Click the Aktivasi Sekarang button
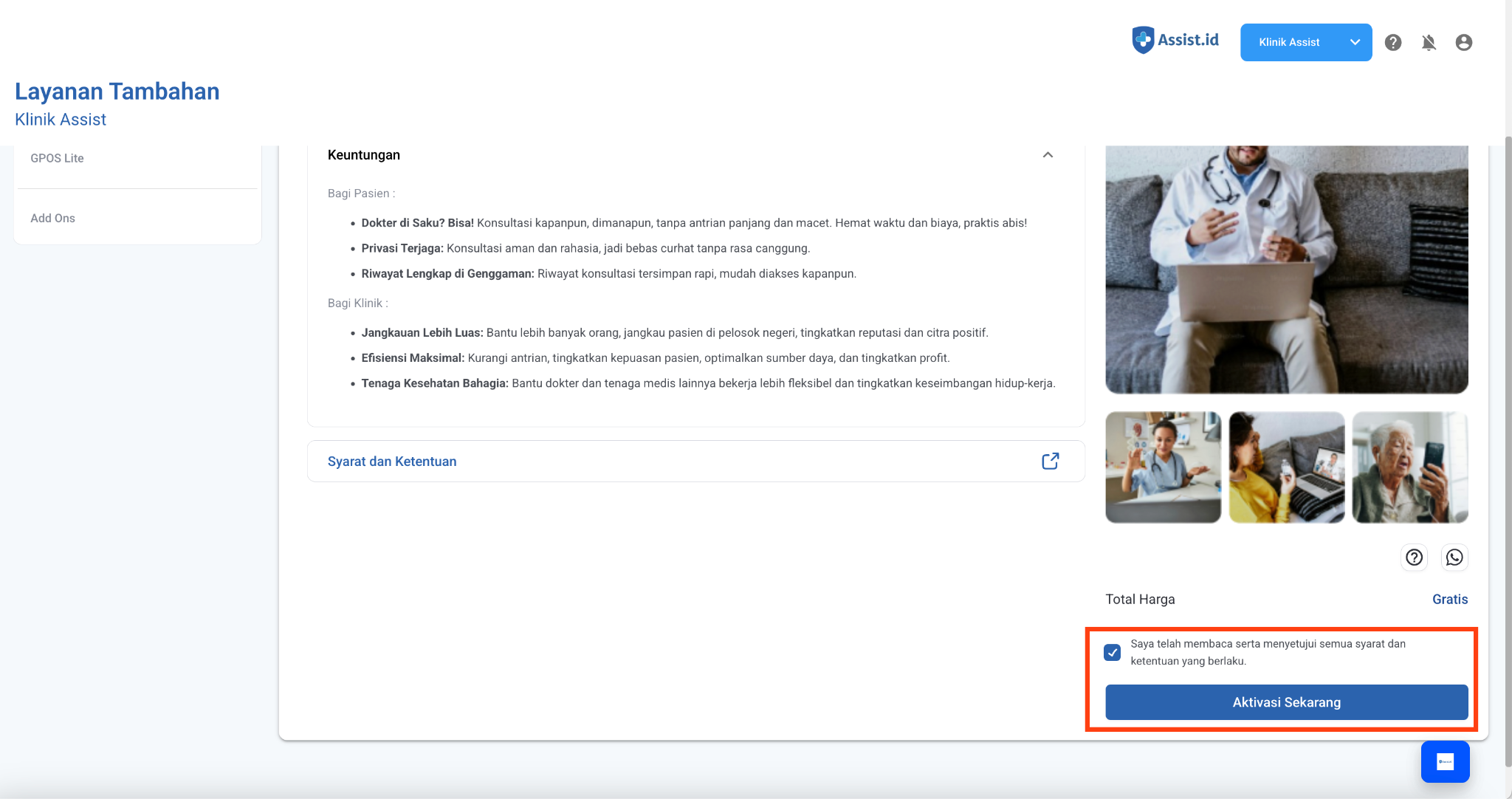The height and width of the screenshot is (799, 1512). point(1286,702)
